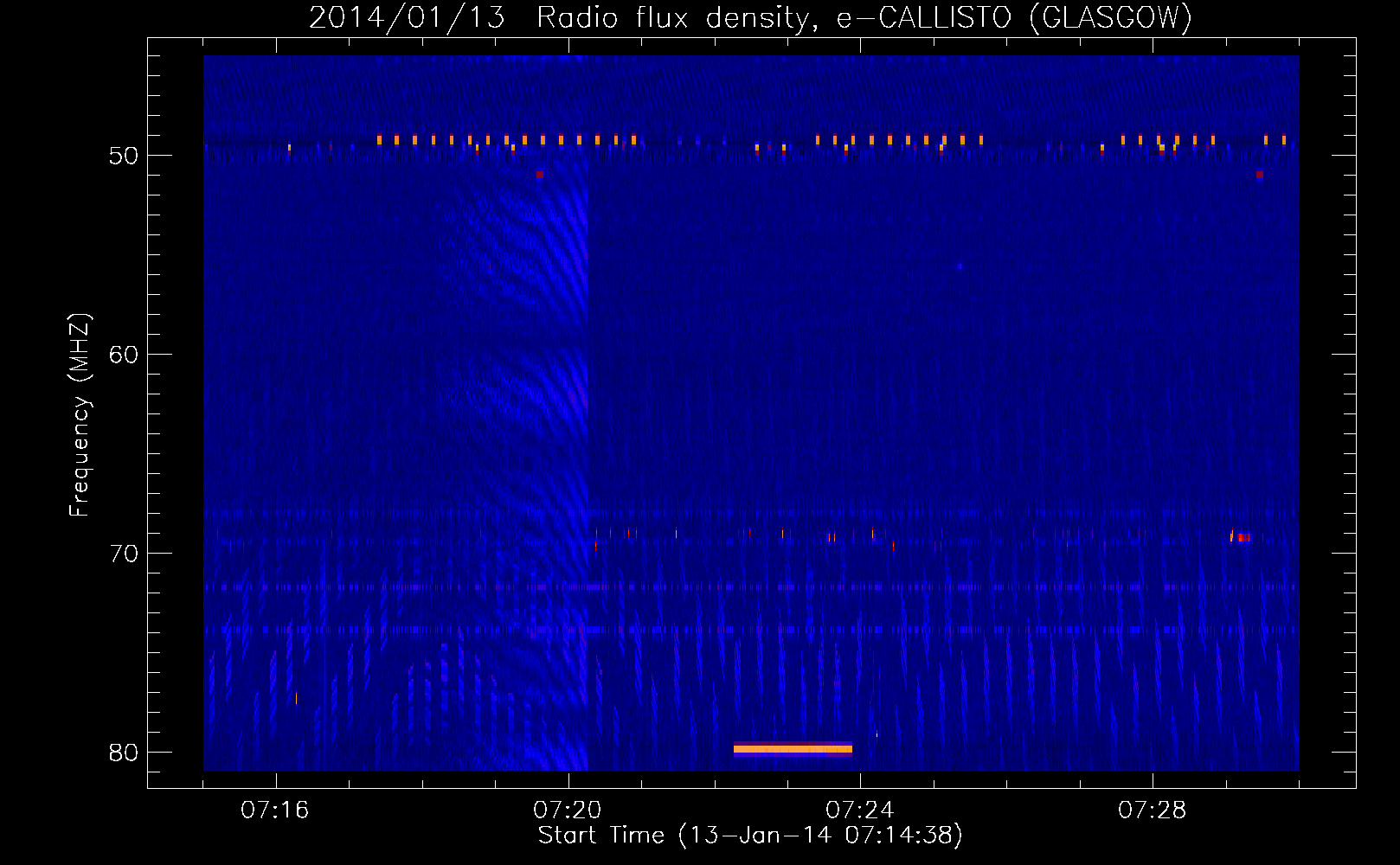Click the 60 frequency tick label

pos(124,355)
